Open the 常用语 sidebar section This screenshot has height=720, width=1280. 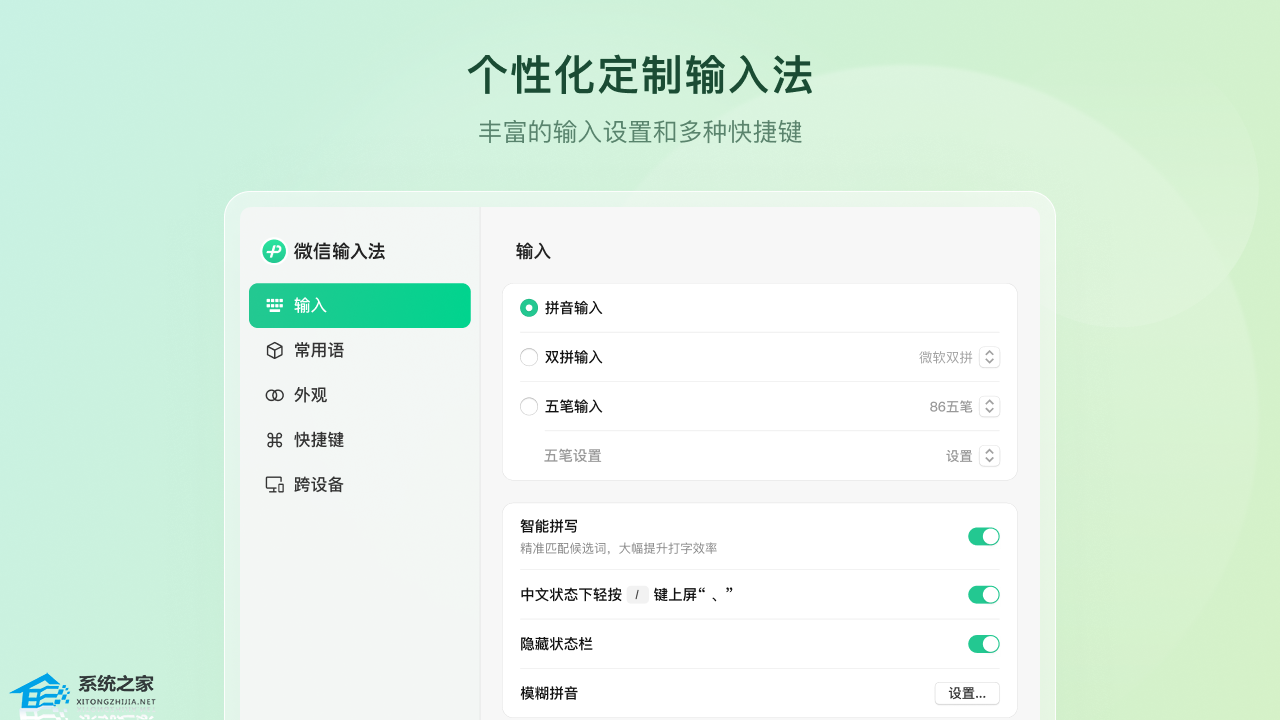pyautogui.click(x=360, y=350)
